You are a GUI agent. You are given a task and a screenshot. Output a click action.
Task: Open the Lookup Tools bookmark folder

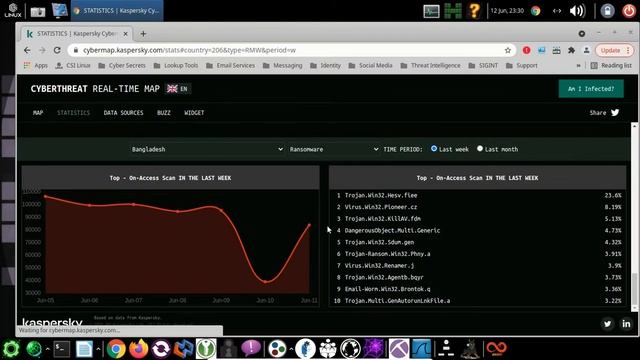pos(176,65)
